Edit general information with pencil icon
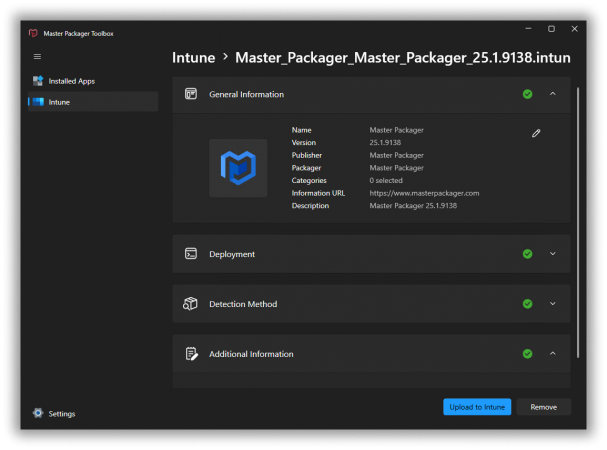The height and width of the screenshot is (450, 607). click(536, 133)
